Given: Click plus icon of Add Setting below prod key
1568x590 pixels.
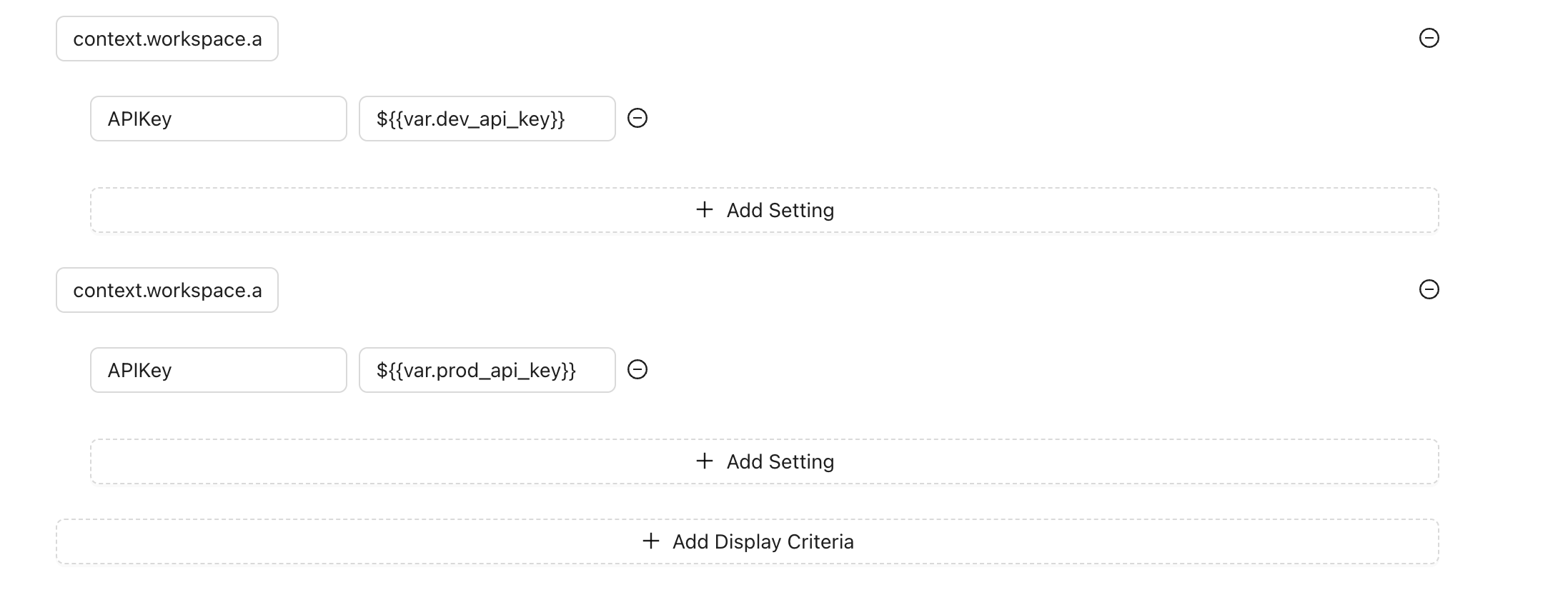Looking at the screenshot, I should point(705,461).
